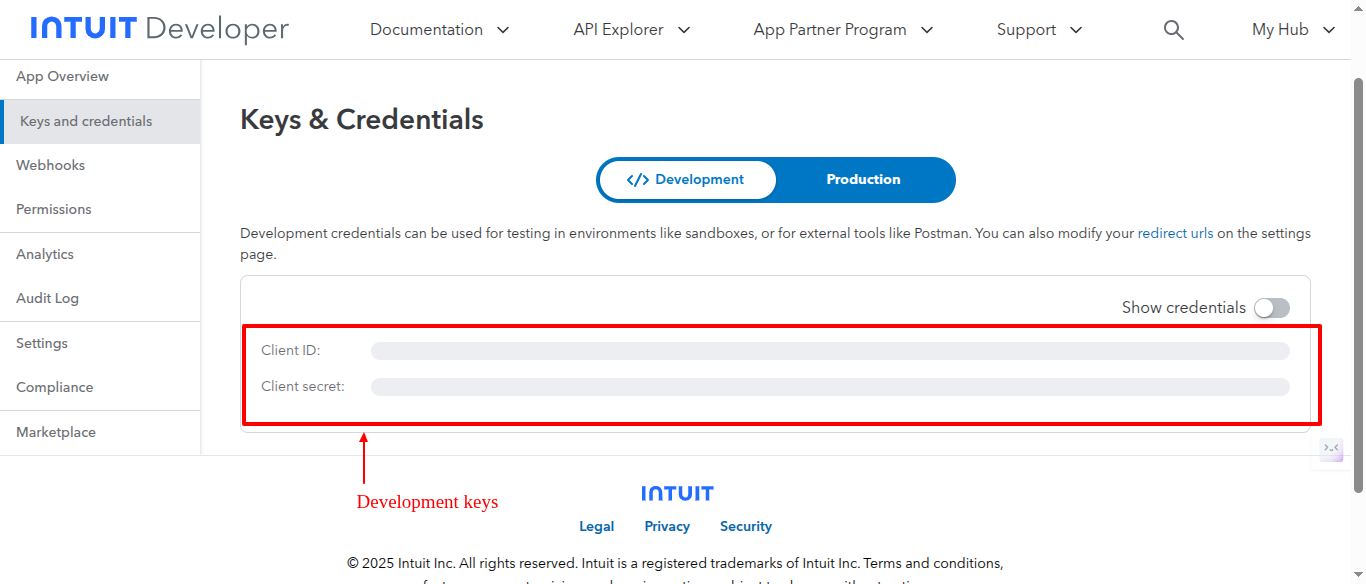Image resolution: width=1366 pixels, height=584 pixels.
Task: Open the Support dropdown menu
Action: 1039,30
